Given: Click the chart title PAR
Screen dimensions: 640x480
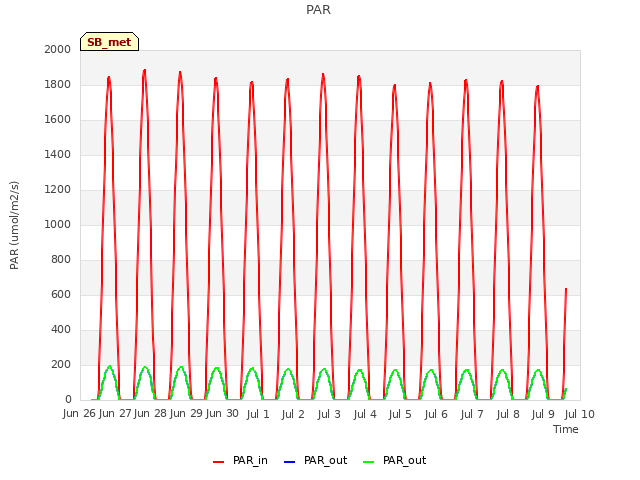Looking at the screenshot, I should (x=318, y=9).
